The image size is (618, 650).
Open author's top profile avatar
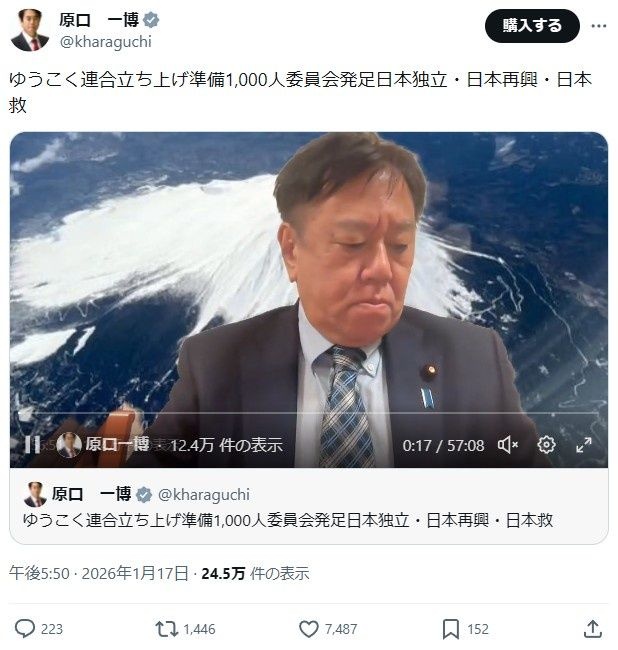click(x=30, y=30)
